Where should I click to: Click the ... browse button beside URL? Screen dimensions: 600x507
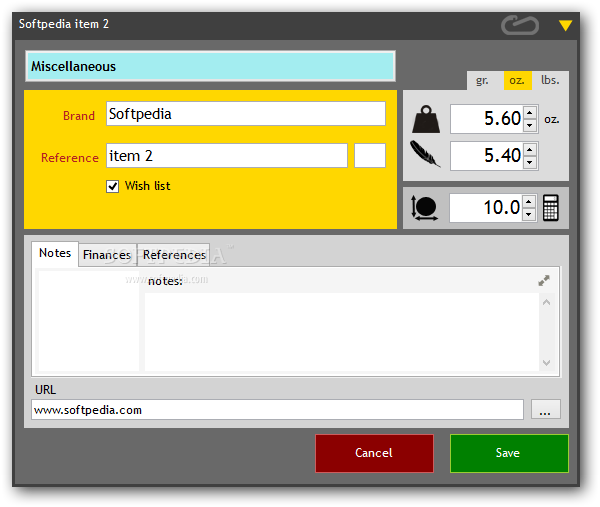click(546, 410)
